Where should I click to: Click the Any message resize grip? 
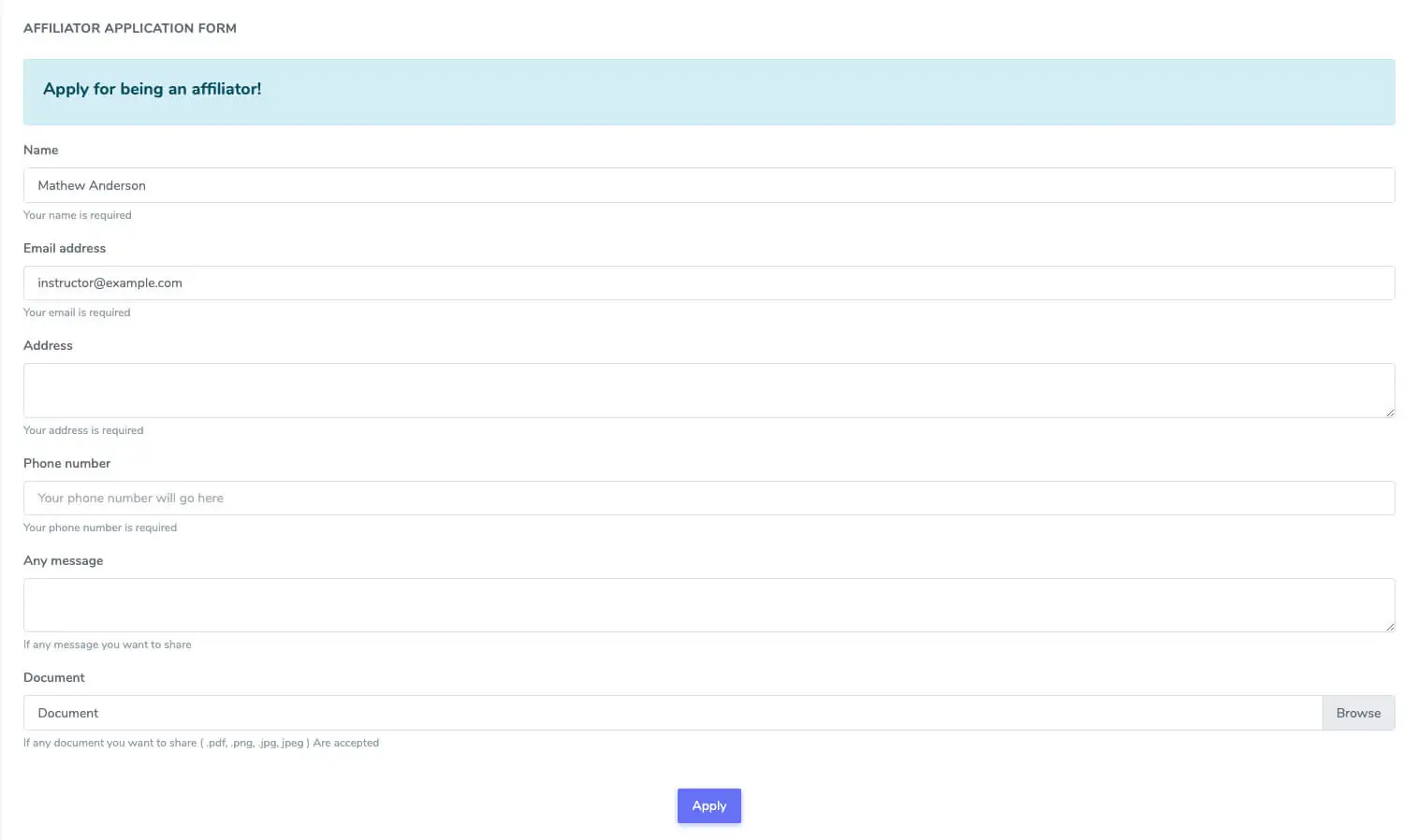click(x=1390, y=627)
